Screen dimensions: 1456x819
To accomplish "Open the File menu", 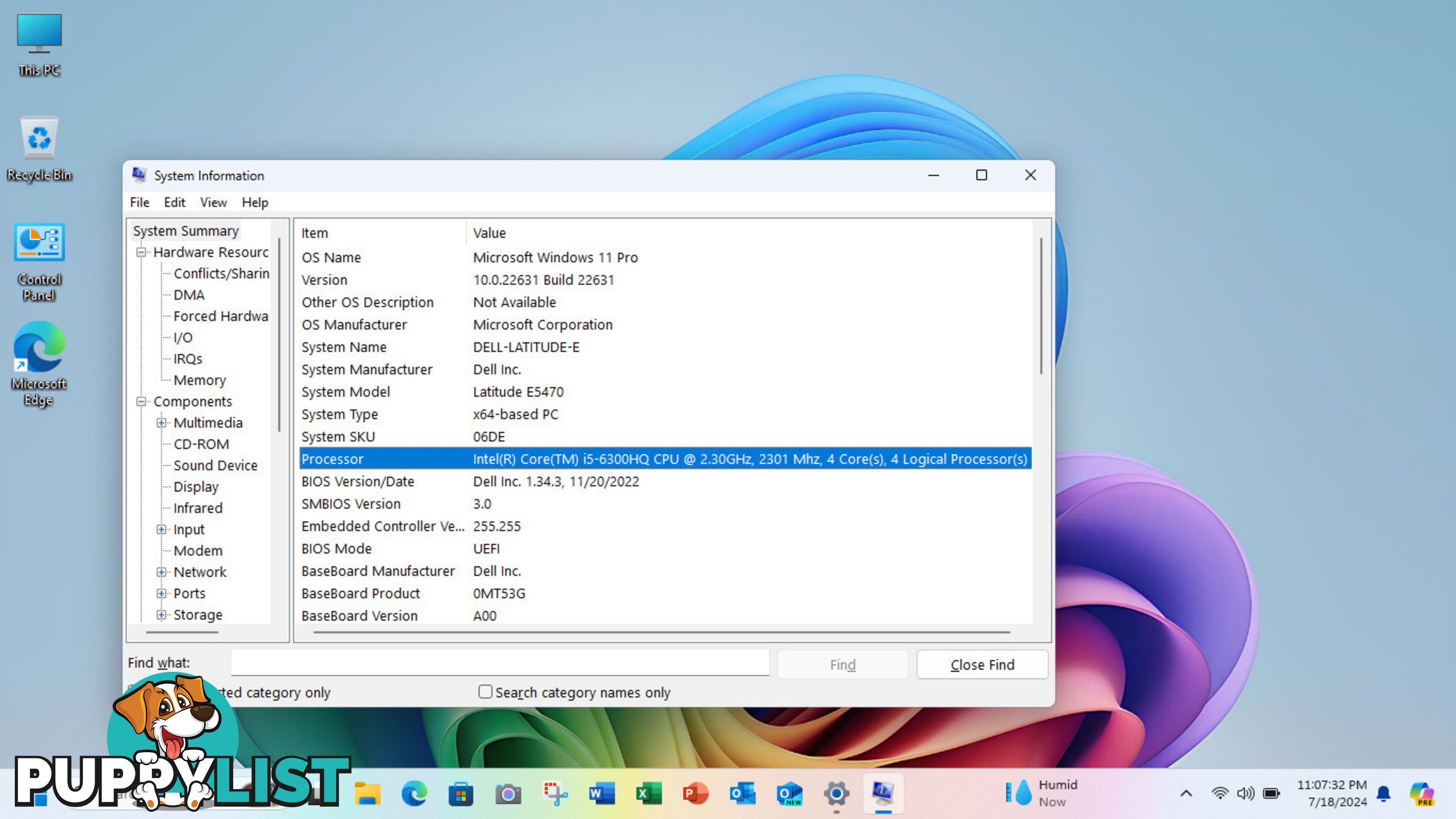I will pyautogui.click(x=140, y=203).
